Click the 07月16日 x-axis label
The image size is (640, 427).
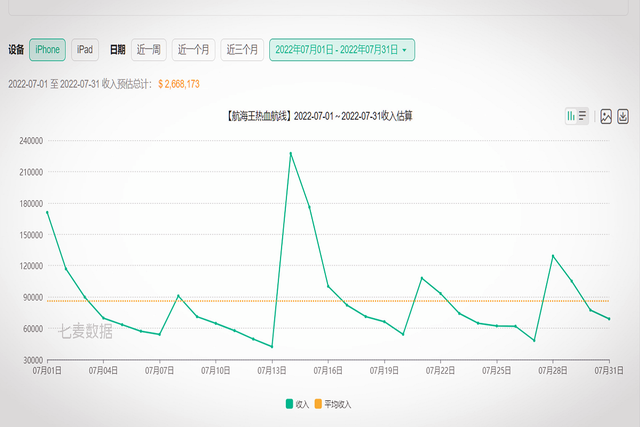pos(328,370)
